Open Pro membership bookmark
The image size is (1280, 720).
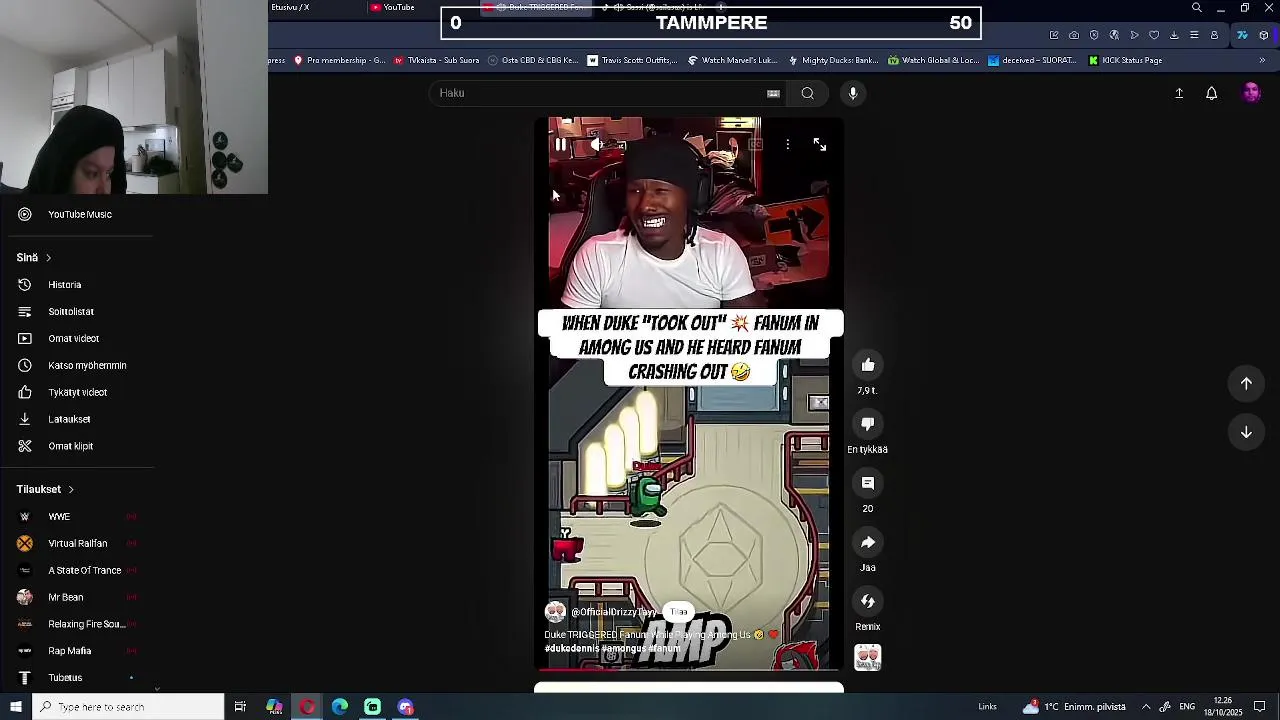338,60
